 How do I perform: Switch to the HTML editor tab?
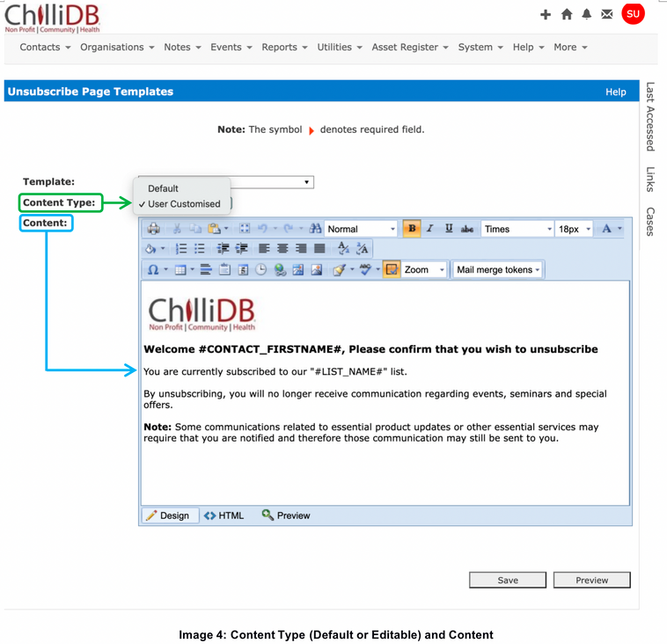click(x=224, y=516)
